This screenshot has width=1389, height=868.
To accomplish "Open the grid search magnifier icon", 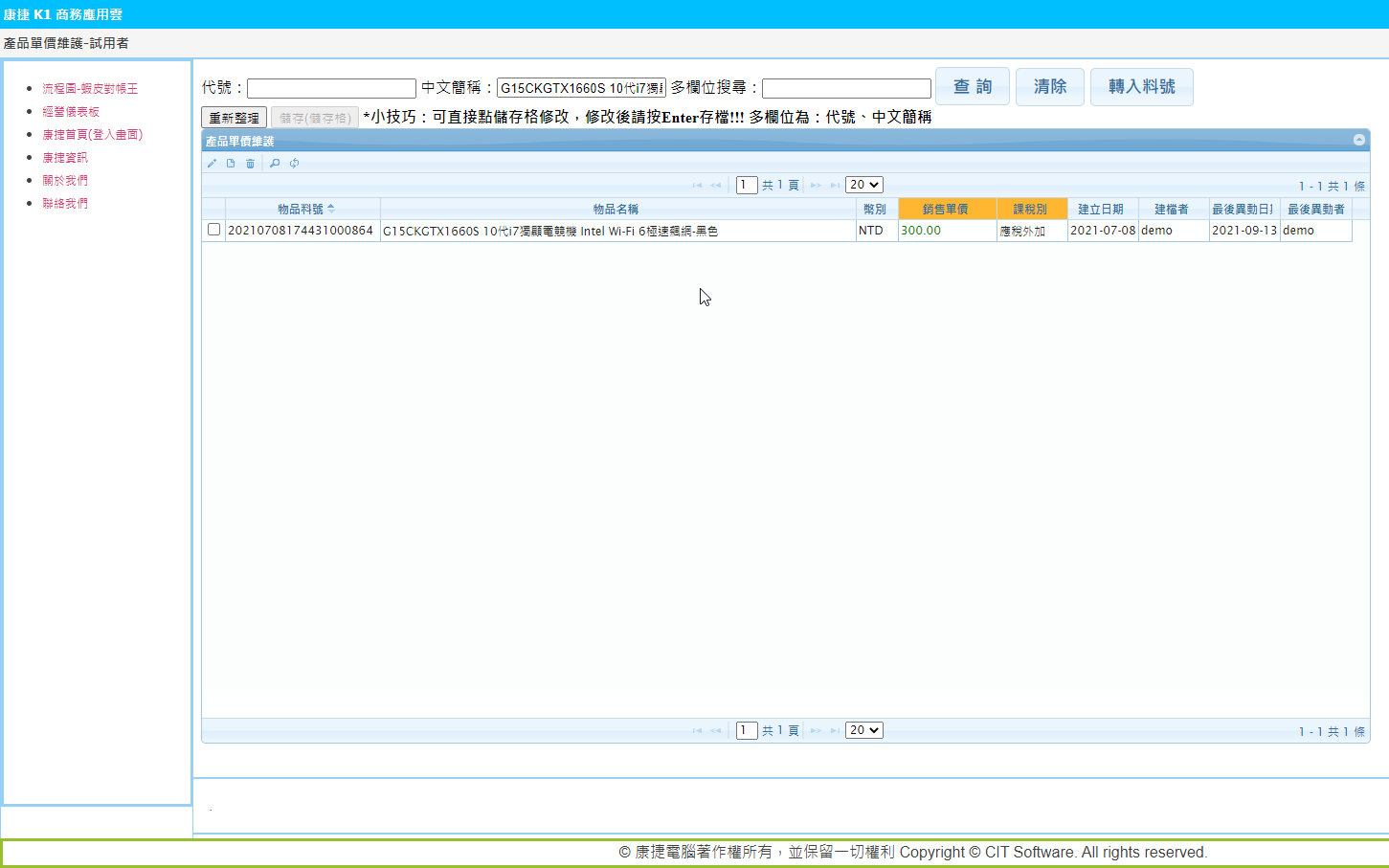I will click(x=275, y=164).
